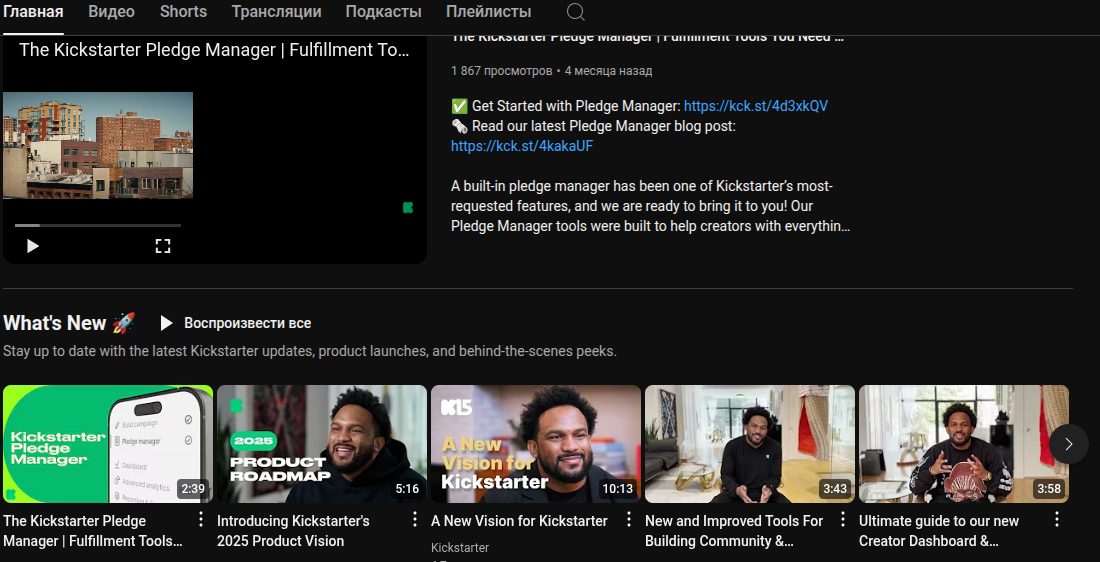Click title Introducing Kickstarter's 2025 Product Vision
The image size is (1100, 562).
(293, 531)
